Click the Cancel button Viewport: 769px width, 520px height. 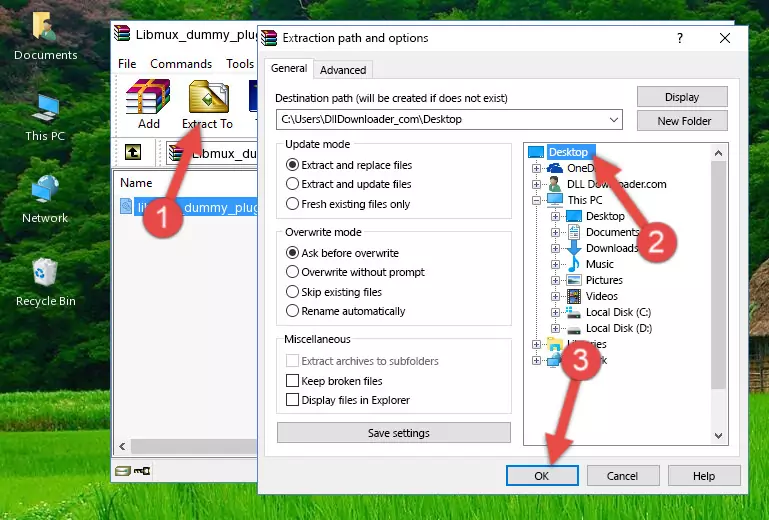[623, 476]
